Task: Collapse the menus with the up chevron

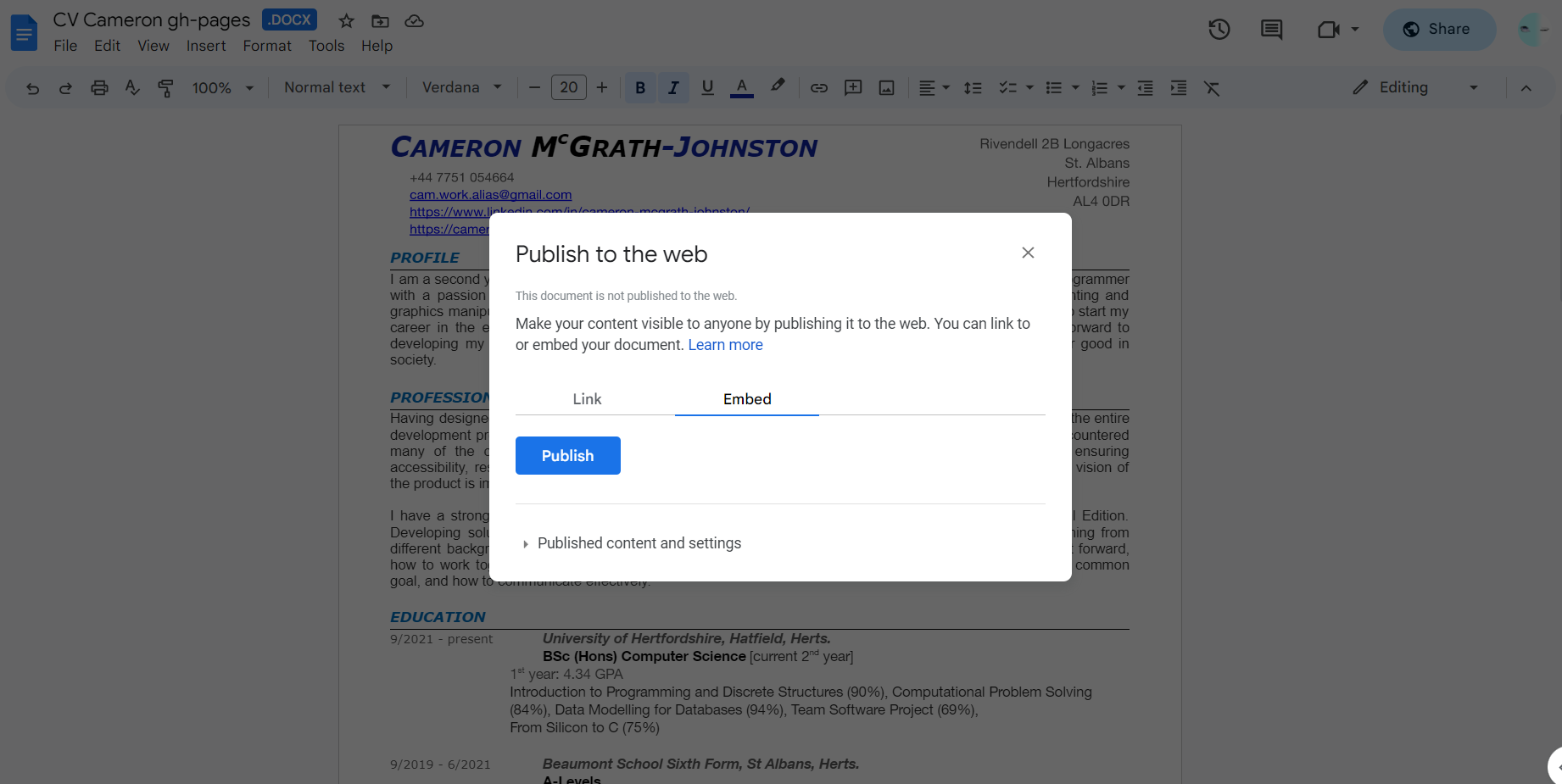Action: pyautogui.click(x=1526, y=88)
